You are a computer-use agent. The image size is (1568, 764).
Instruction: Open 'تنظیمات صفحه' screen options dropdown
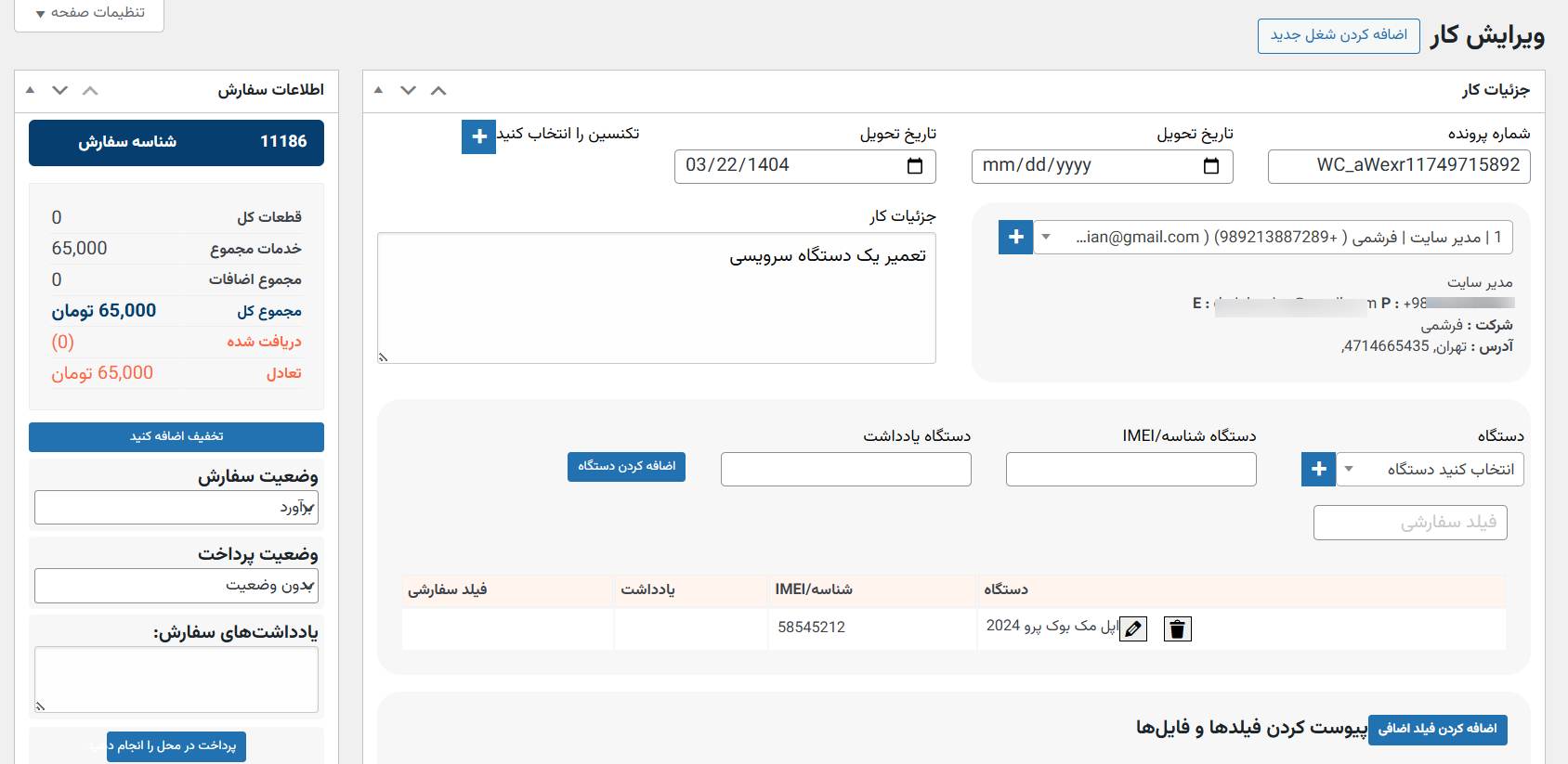coord(89,13)
